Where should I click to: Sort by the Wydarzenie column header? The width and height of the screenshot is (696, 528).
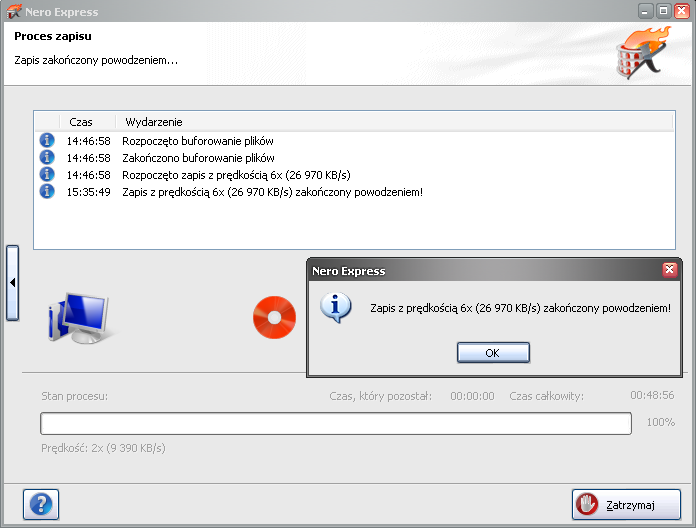coord(394,122)
